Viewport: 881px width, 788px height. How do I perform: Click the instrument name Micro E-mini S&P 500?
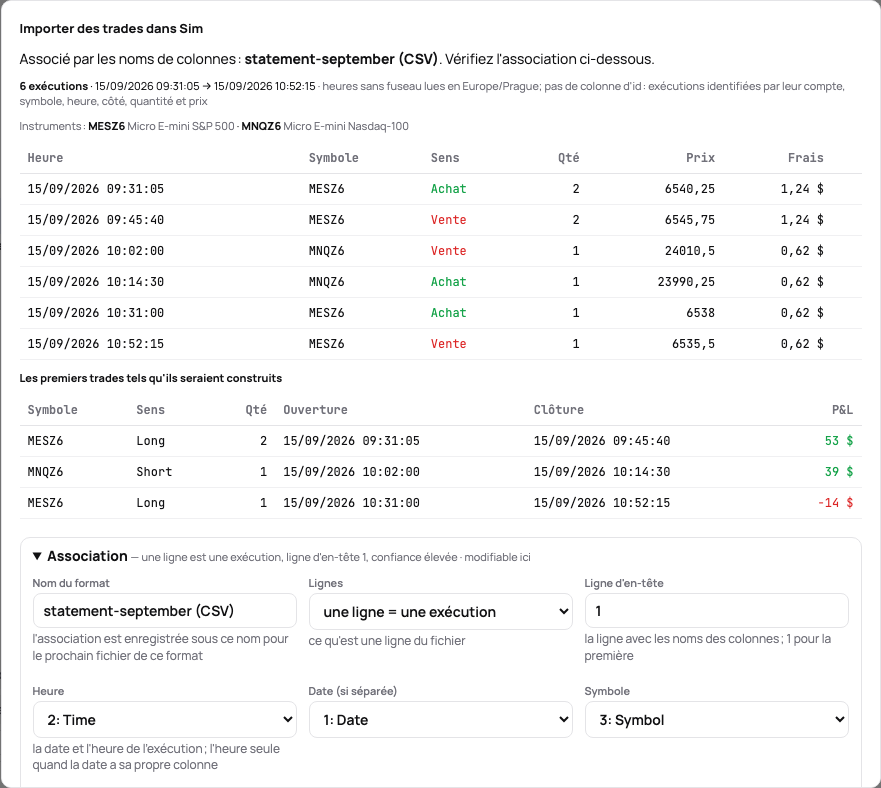pyautogui.click(x=181, y=126)
